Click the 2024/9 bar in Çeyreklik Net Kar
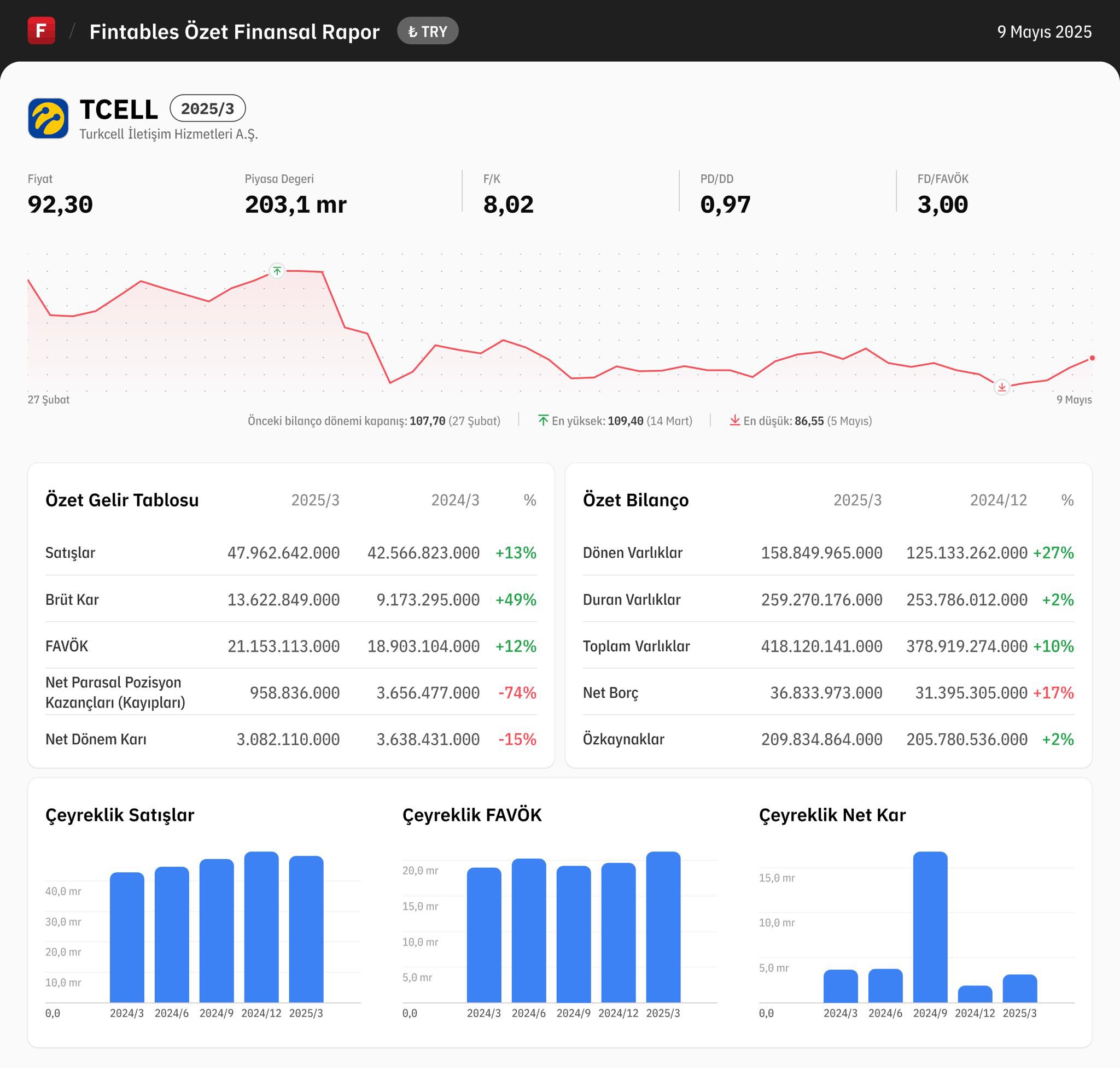This screenshot has width=1120, height=1068. [x=930, y=927]
